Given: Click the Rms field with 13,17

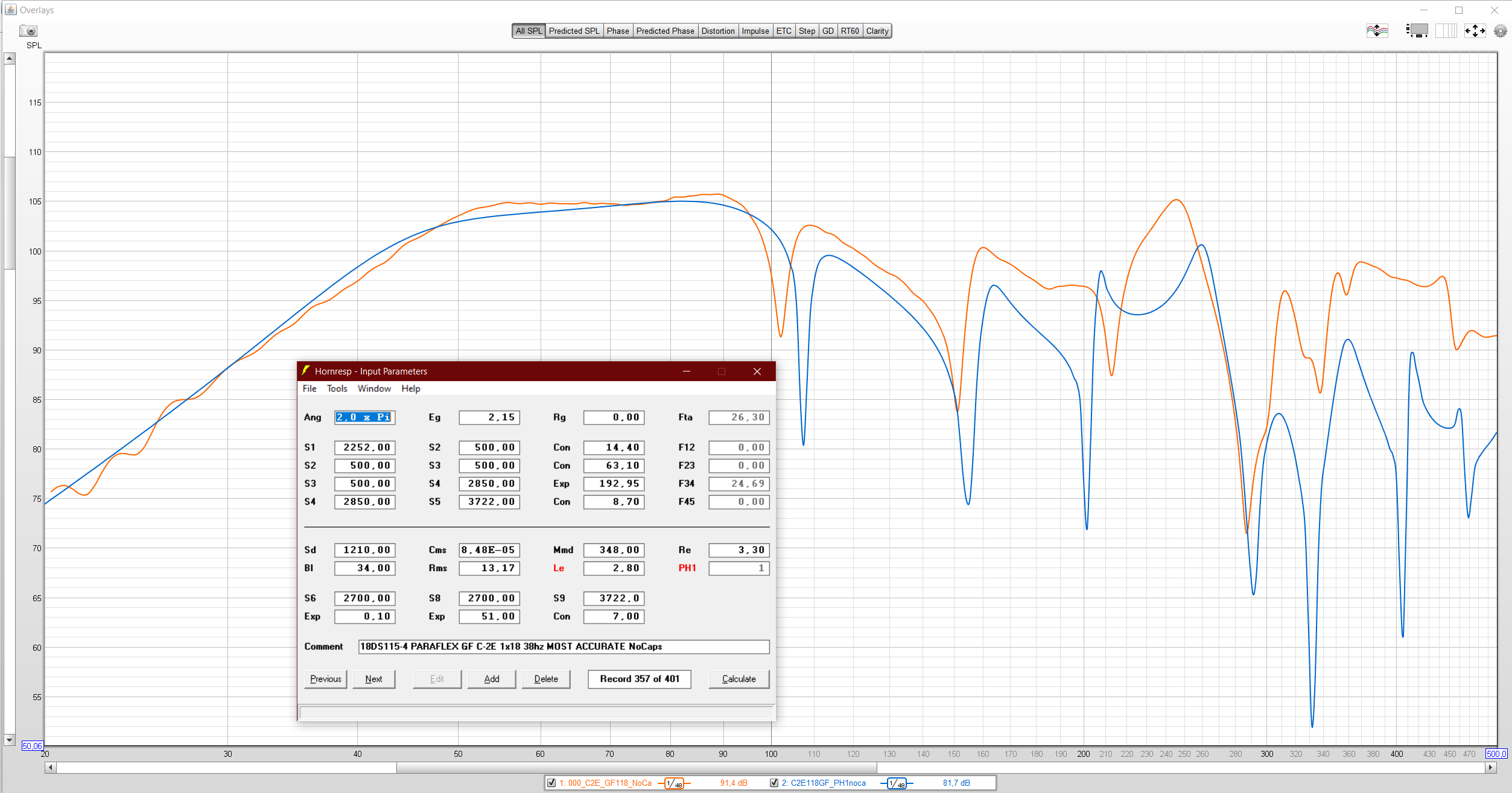Looking at the screenshot, I should (x=489, y=568).
